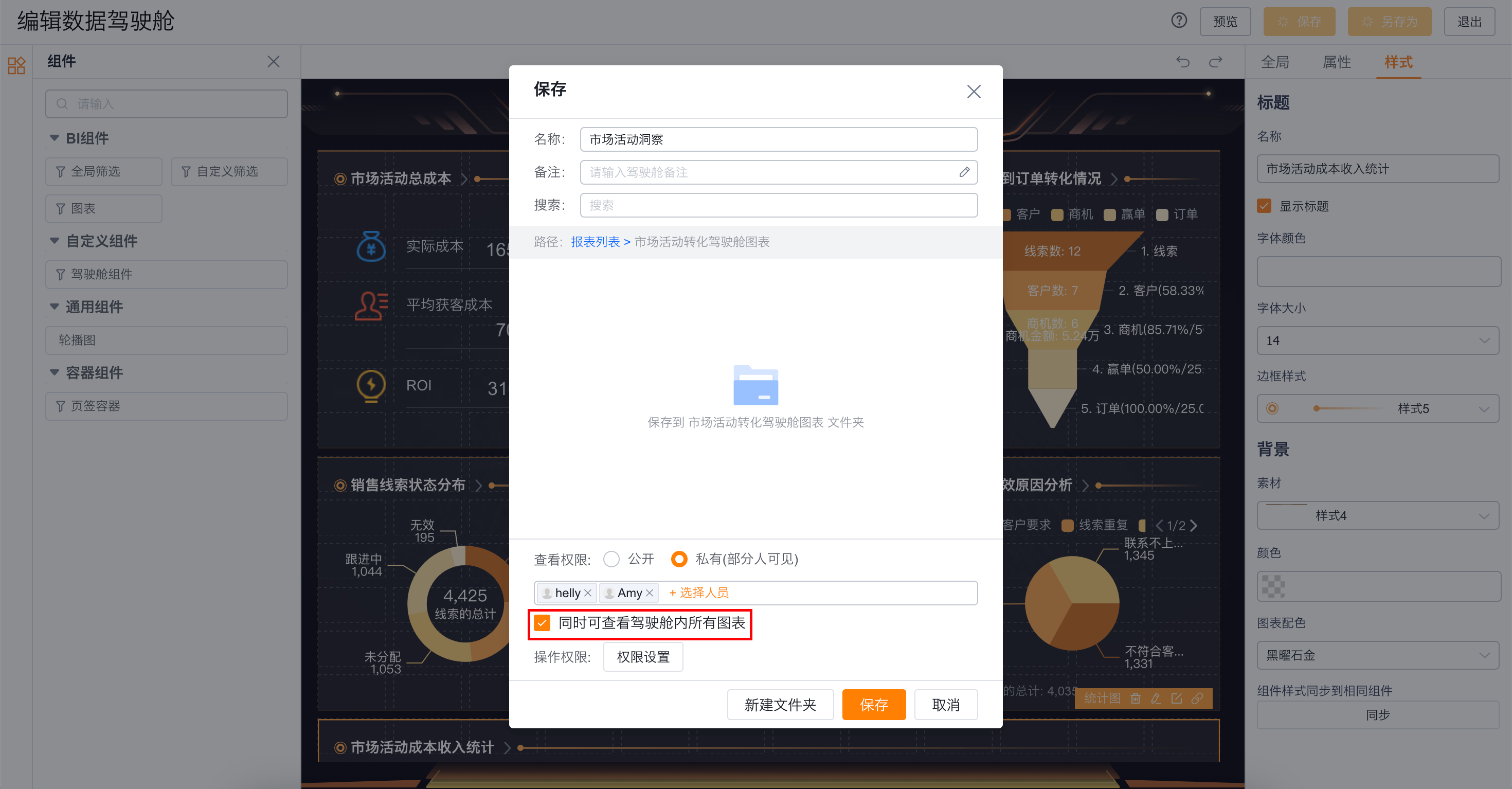Click the undo arrow icon
Image resolution: width=1512 pixels, height=789 pixels.
coord(1183,62)
